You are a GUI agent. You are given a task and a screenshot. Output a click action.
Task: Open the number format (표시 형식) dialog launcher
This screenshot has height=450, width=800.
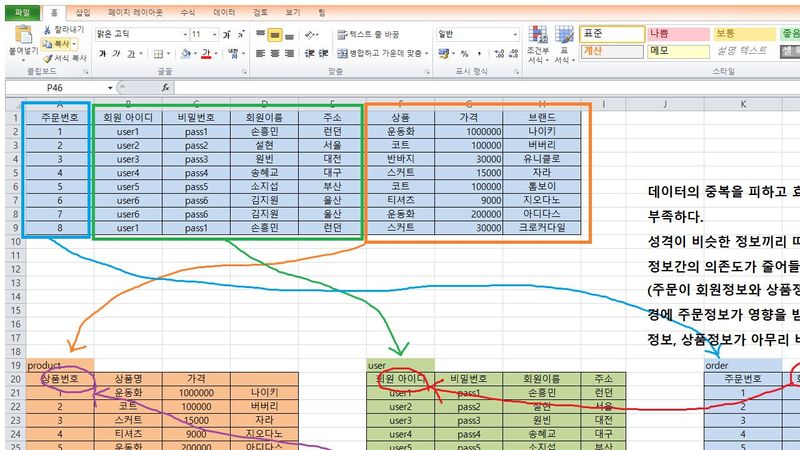click(x=516, y=72)
